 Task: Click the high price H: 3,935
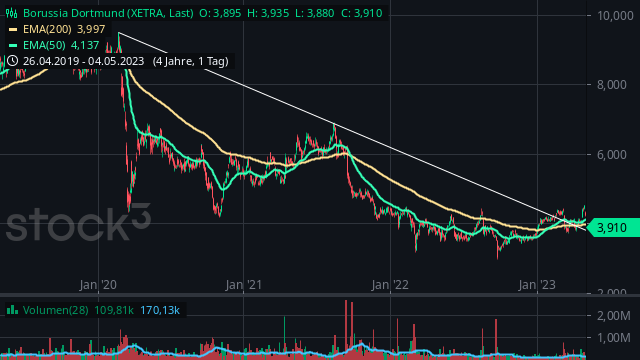pos(268,13)
